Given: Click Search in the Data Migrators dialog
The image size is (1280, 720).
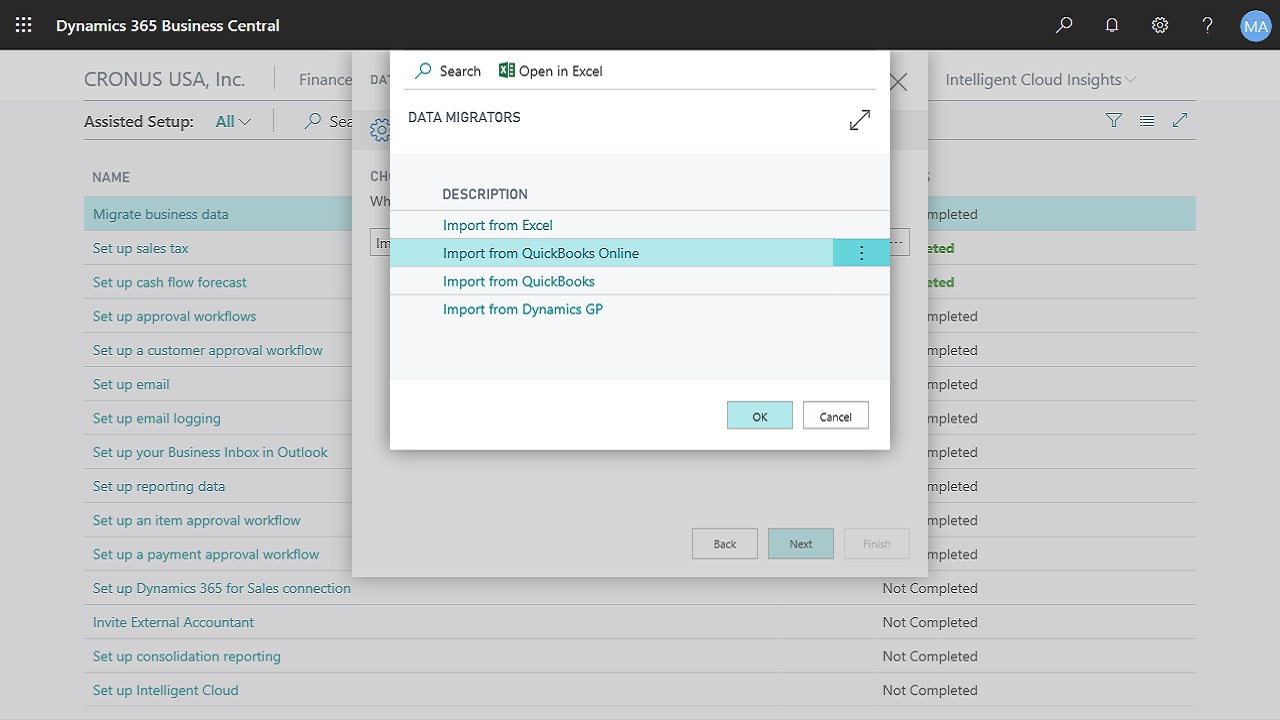Looking at the screenshot, I should tap(448, 71).
